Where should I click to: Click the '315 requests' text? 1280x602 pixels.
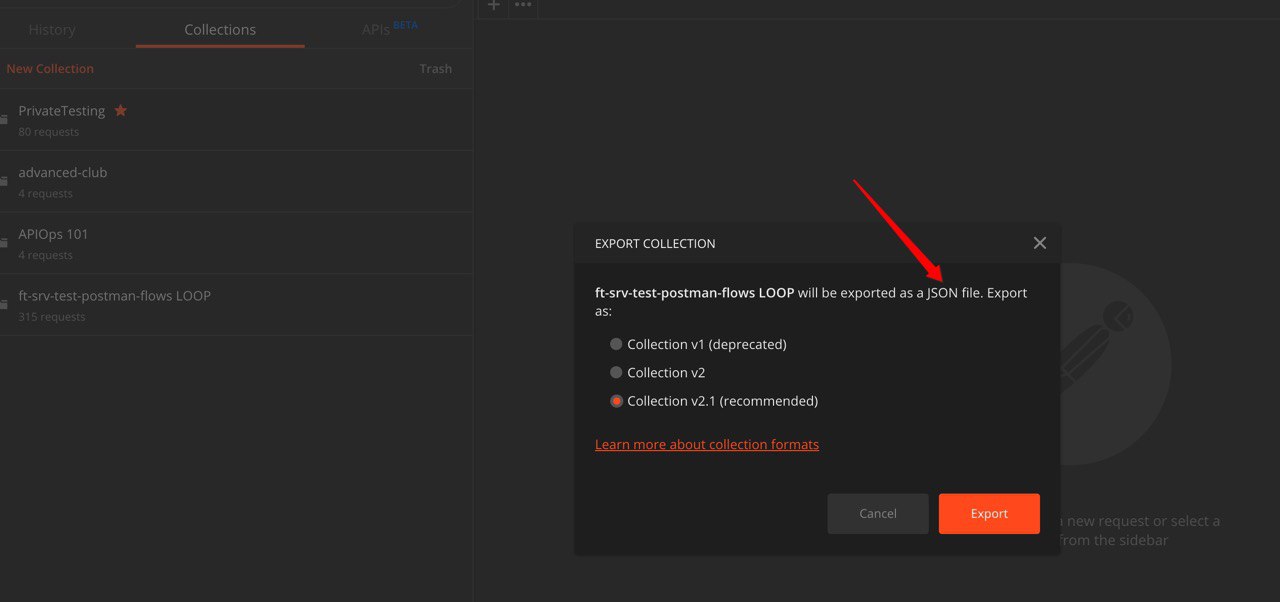[52, 317]
